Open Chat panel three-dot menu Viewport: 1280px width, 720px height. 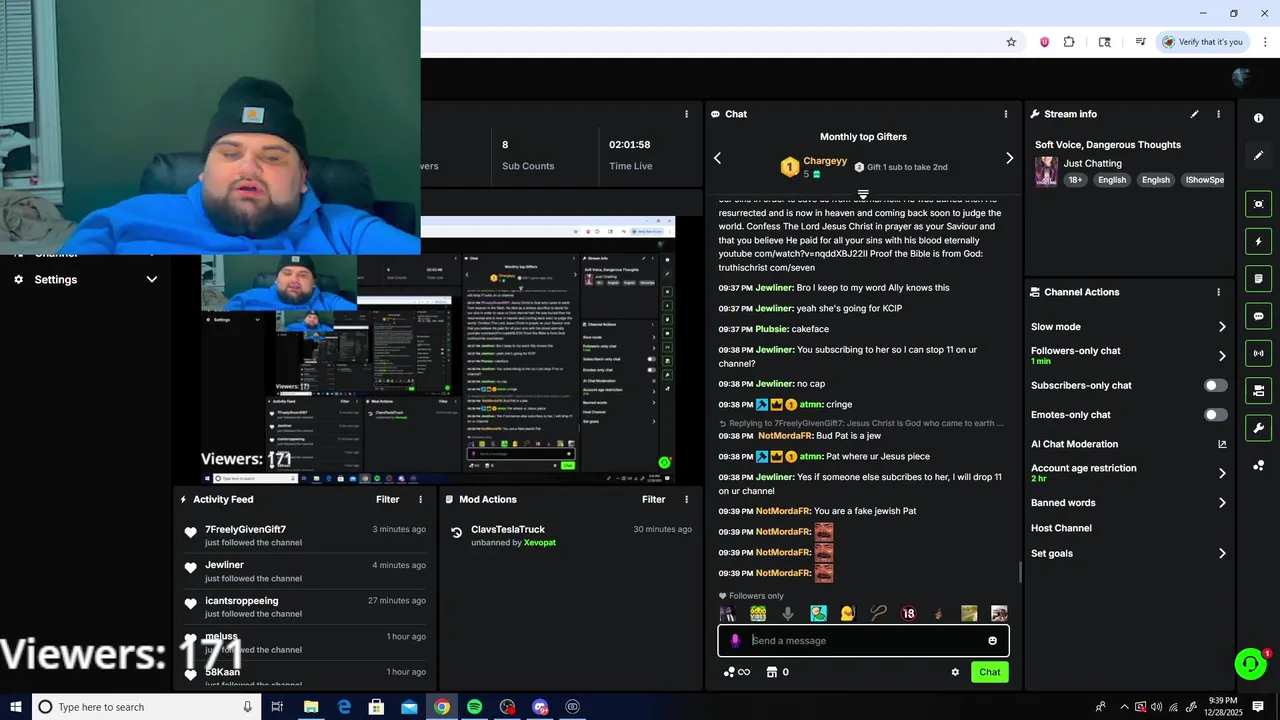click(x=1006, y=114)
